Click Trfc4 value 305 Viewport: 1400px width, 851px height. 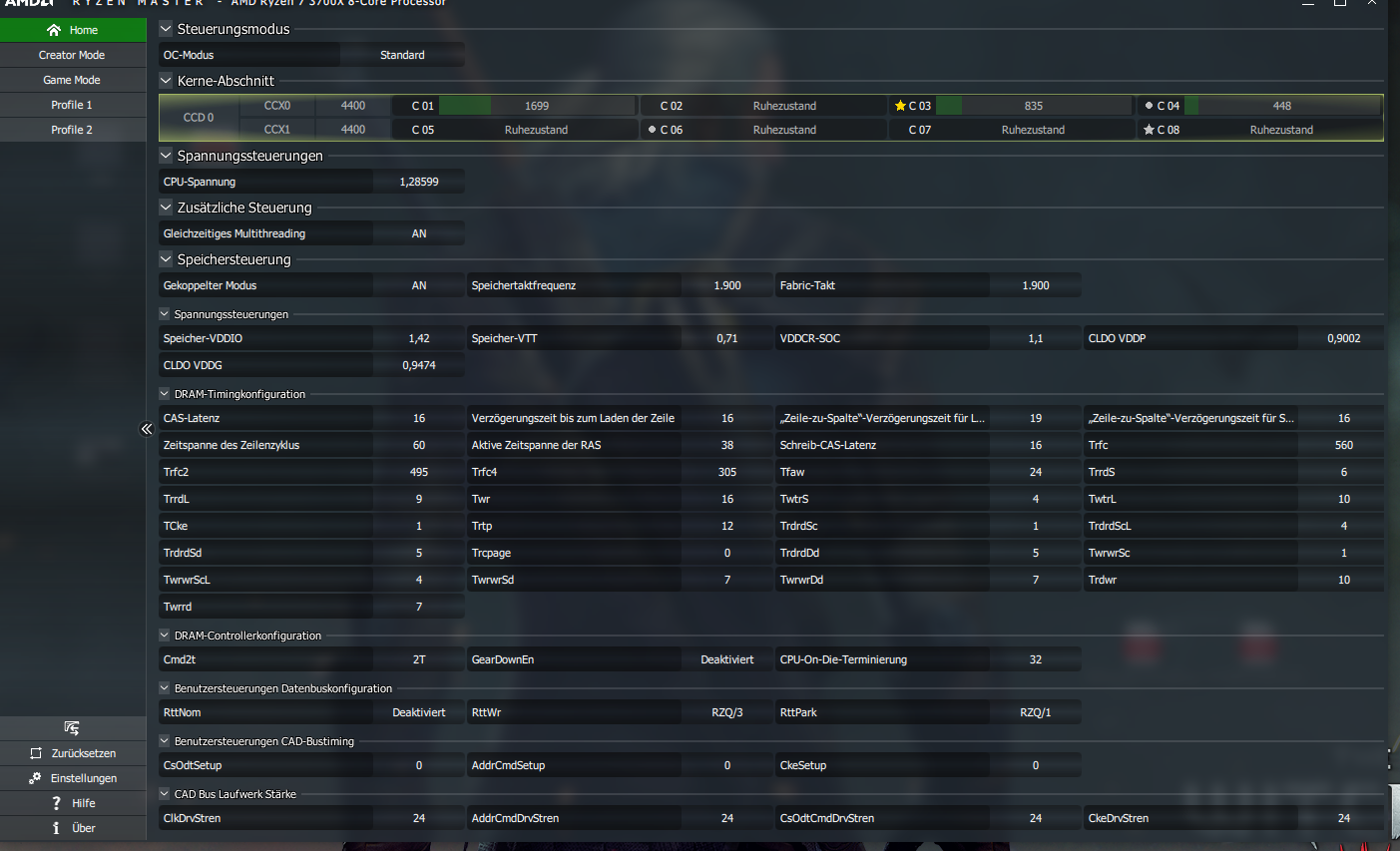click(x=727, y=472)
